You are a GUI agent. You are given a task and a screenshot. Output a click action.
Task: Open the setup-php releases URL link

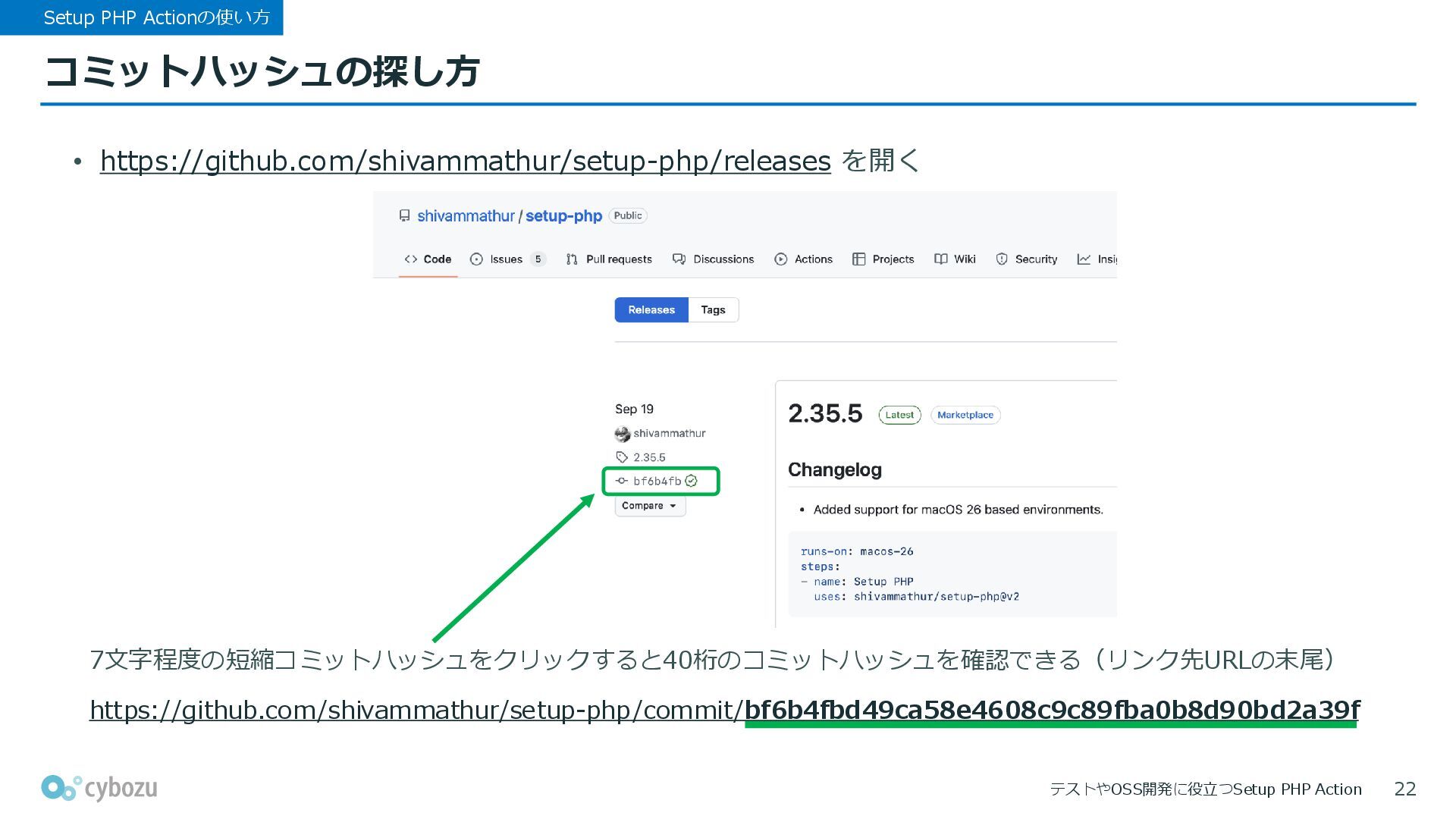pyautogui.click(x=465, y=161)
